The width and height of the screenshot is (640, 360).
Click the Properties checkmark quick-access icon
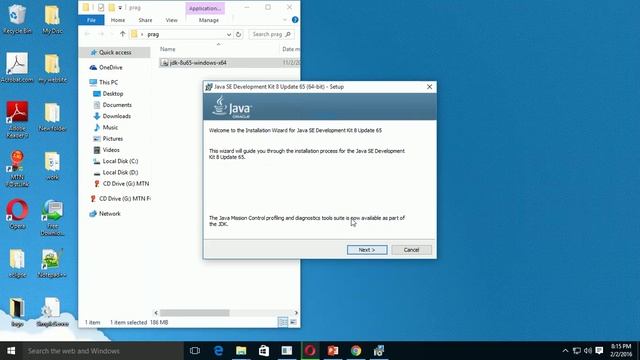tap(101, 7)
